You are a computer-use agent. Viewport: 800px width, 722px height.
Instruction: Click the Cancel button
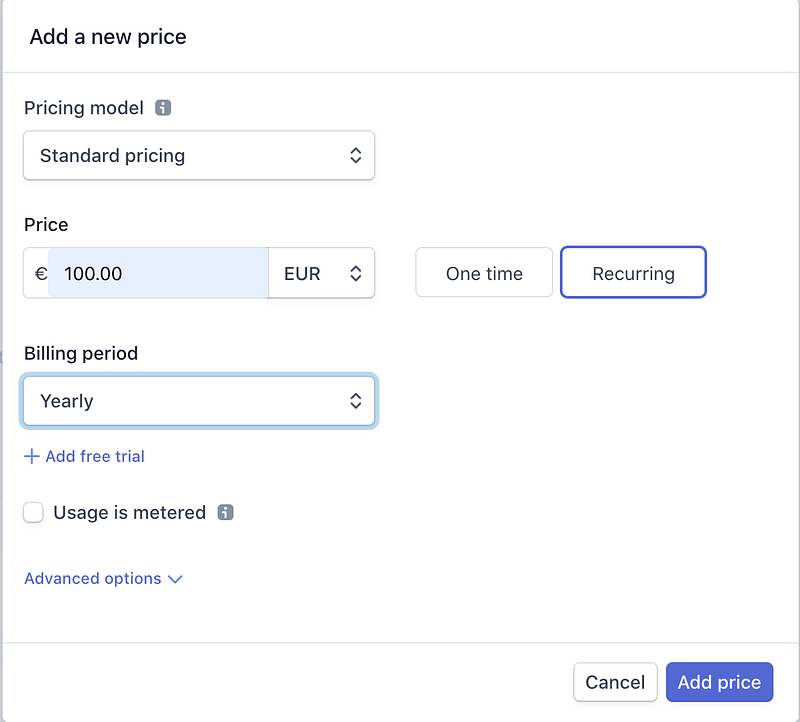tap(615, 682)
